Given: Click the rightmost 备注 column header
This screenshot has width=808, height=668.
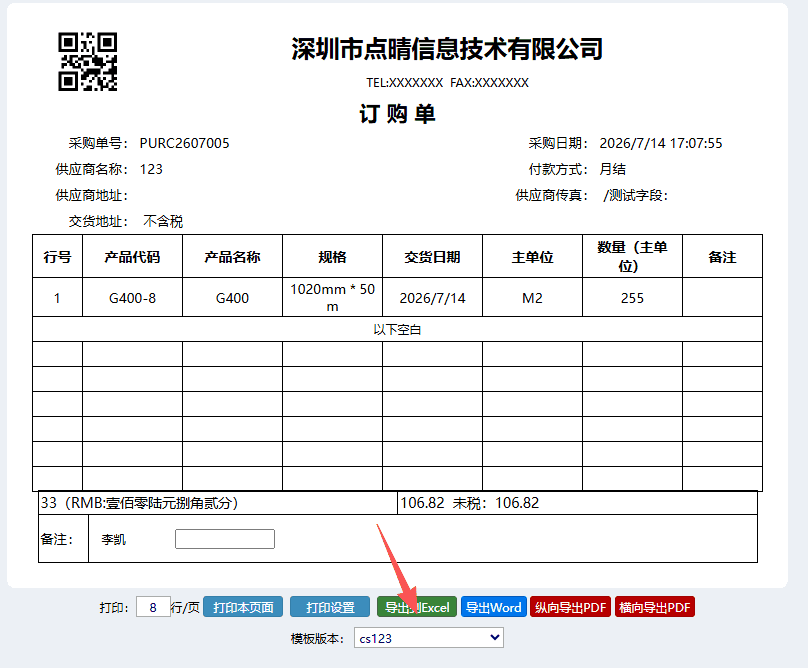Looking at the screenshot, I should (x=722, y=256).
